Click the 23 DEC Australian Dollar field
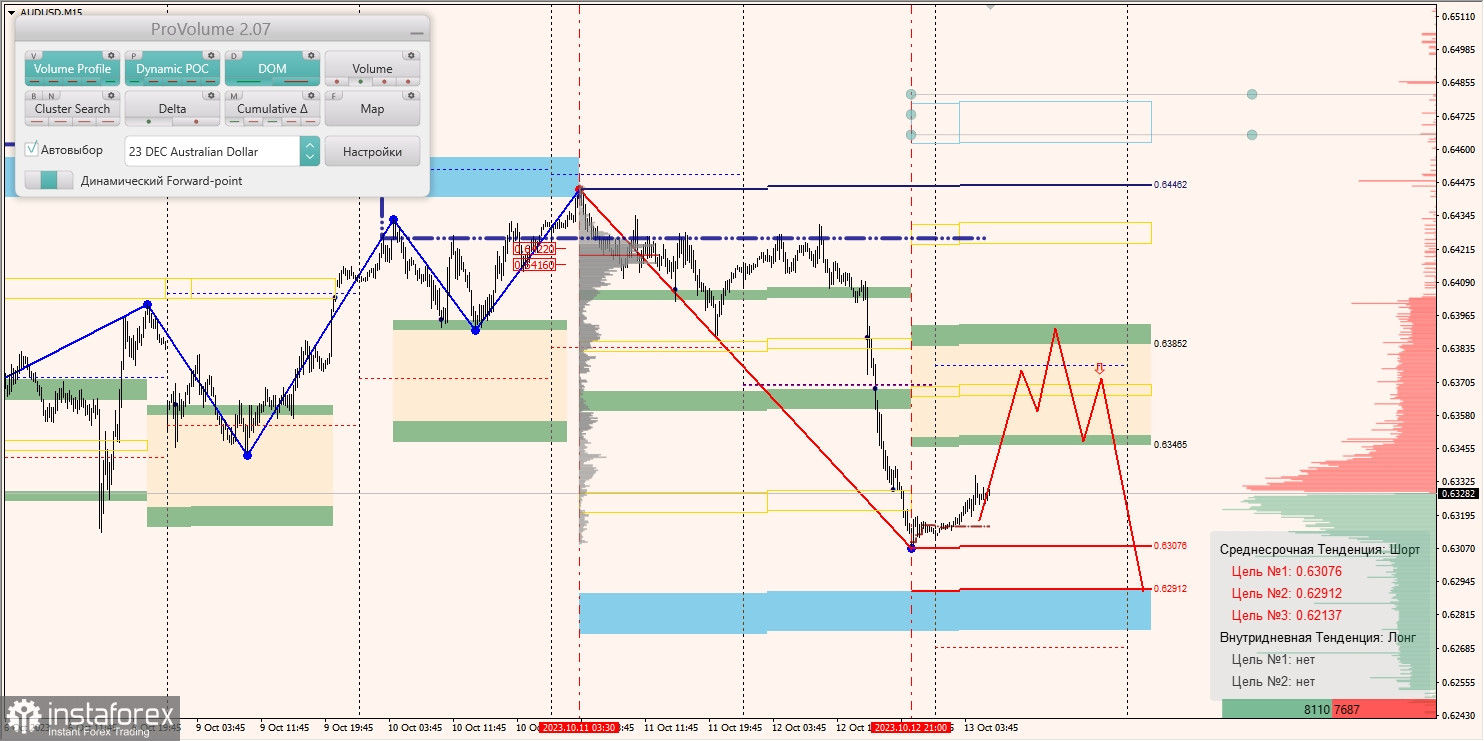The width and height of the screenshot is (1484, 741). point(212,151)
